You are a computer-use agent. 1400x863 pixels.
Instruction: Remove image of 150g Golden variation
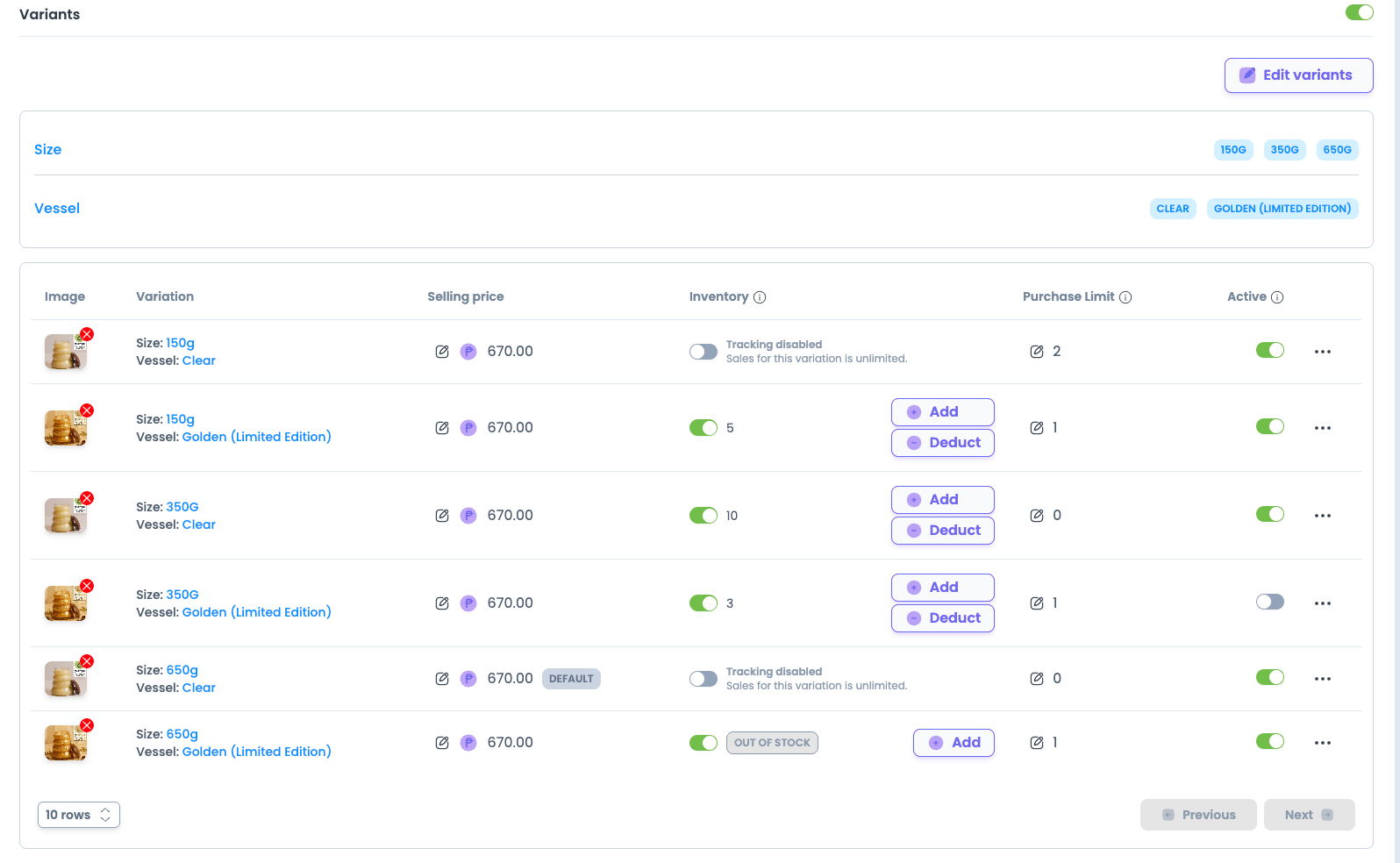(x=87, y=410)
